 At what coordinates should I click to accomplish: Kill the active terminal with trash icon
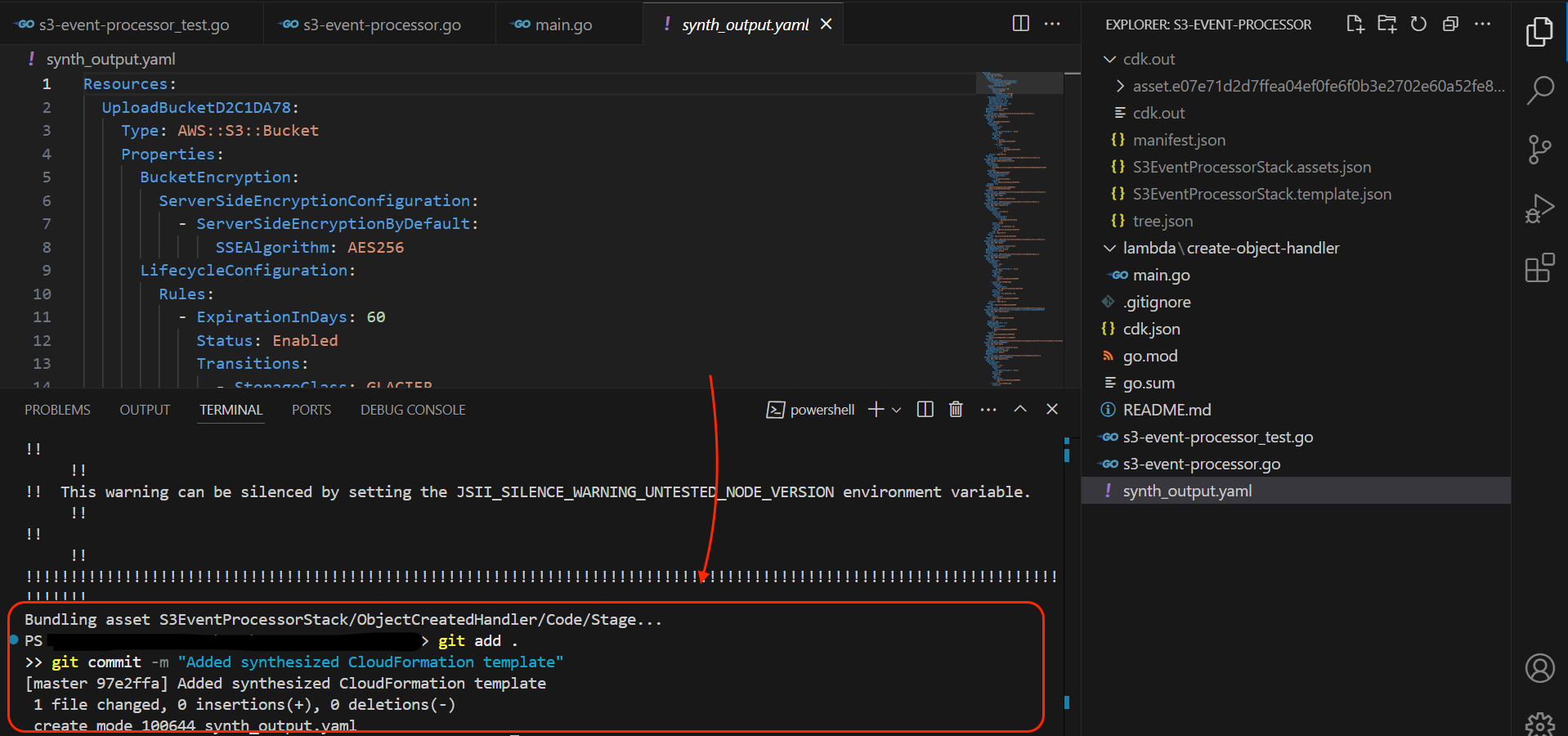coord(955,409)
